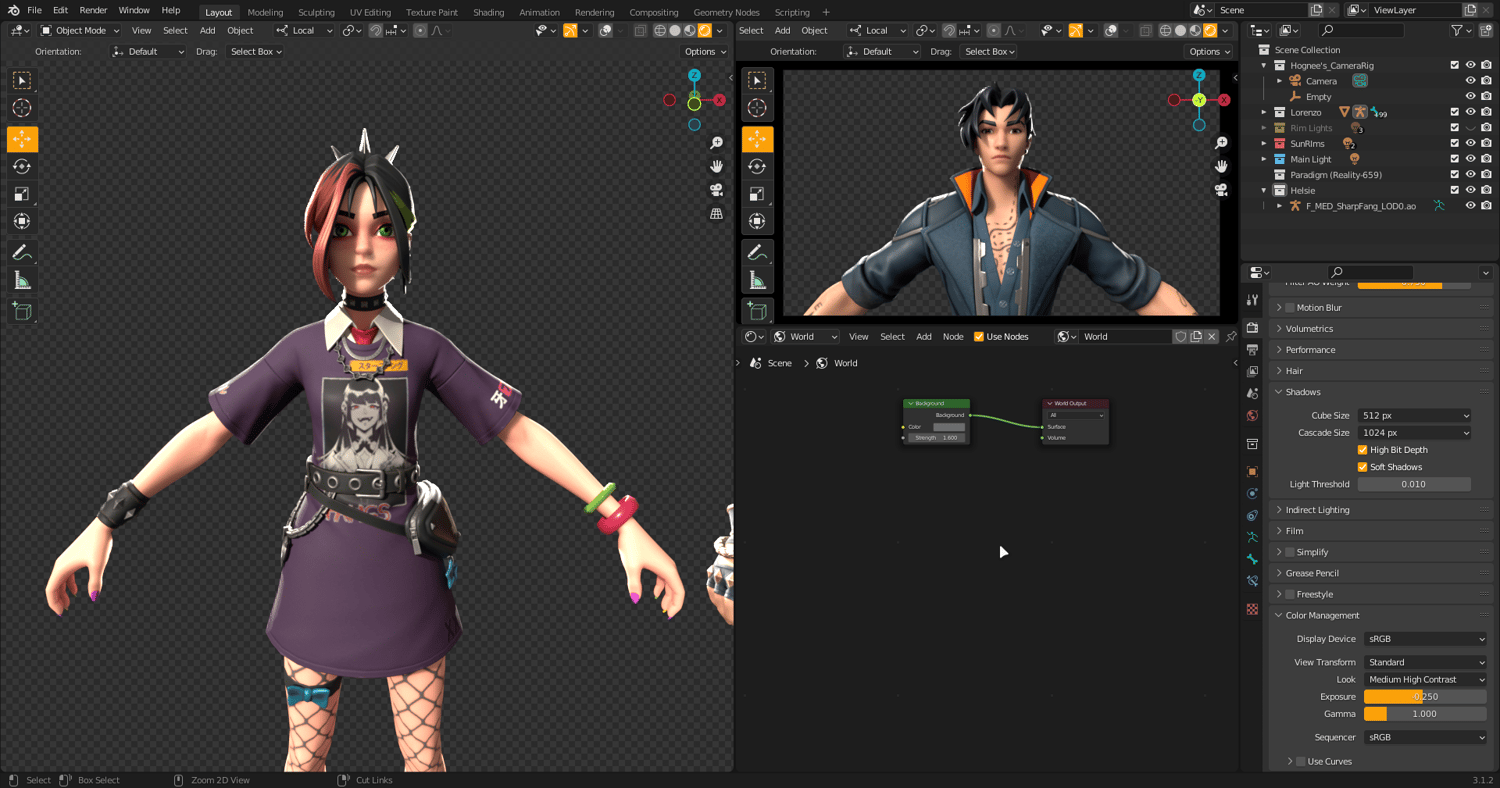Screen dimensions: 1500x788
Task: Click the pan hand icon in right viewport
Action: tap(1221, 166)
